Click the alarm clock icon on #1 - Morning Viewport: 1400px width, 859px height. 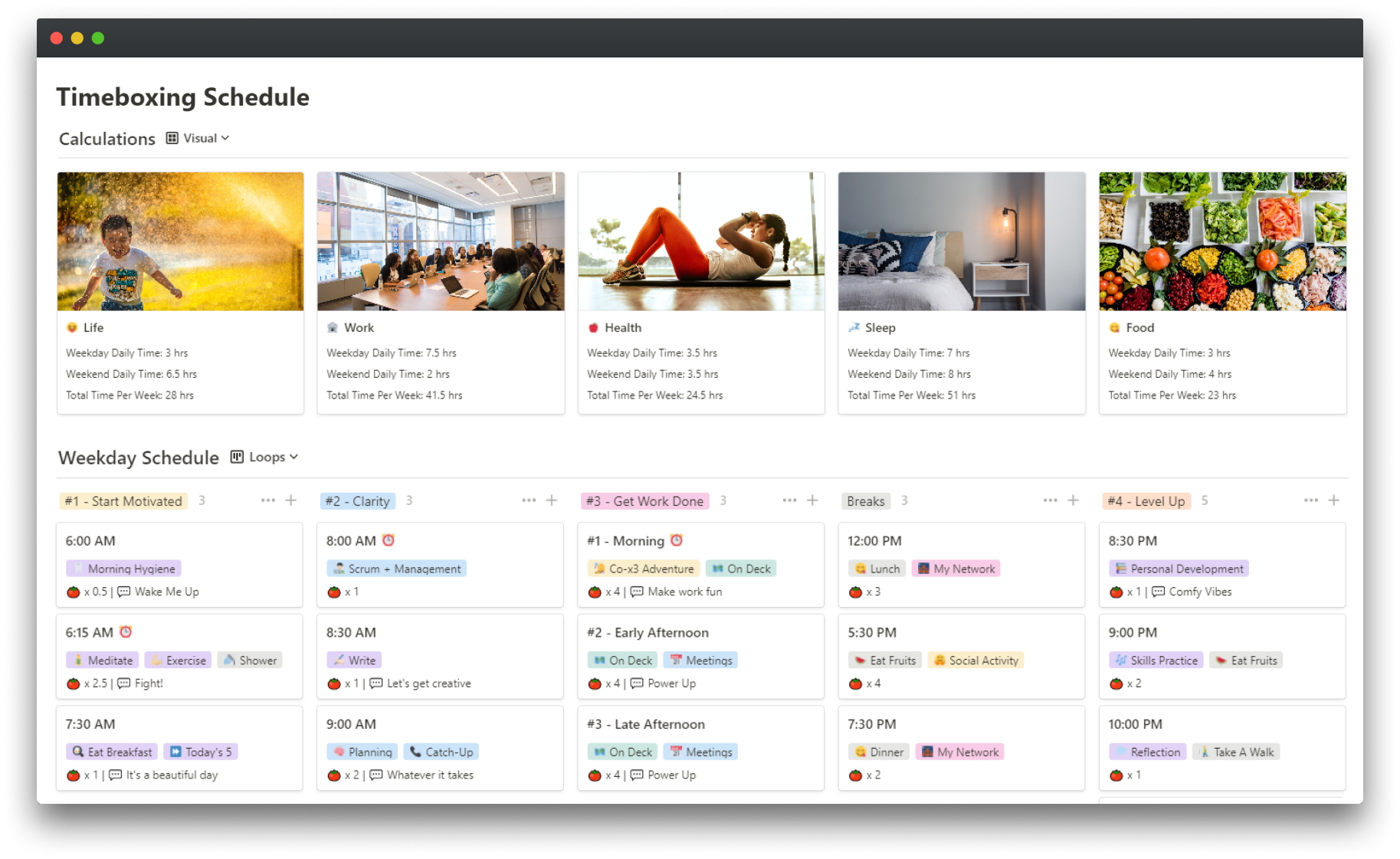[677, 540]
